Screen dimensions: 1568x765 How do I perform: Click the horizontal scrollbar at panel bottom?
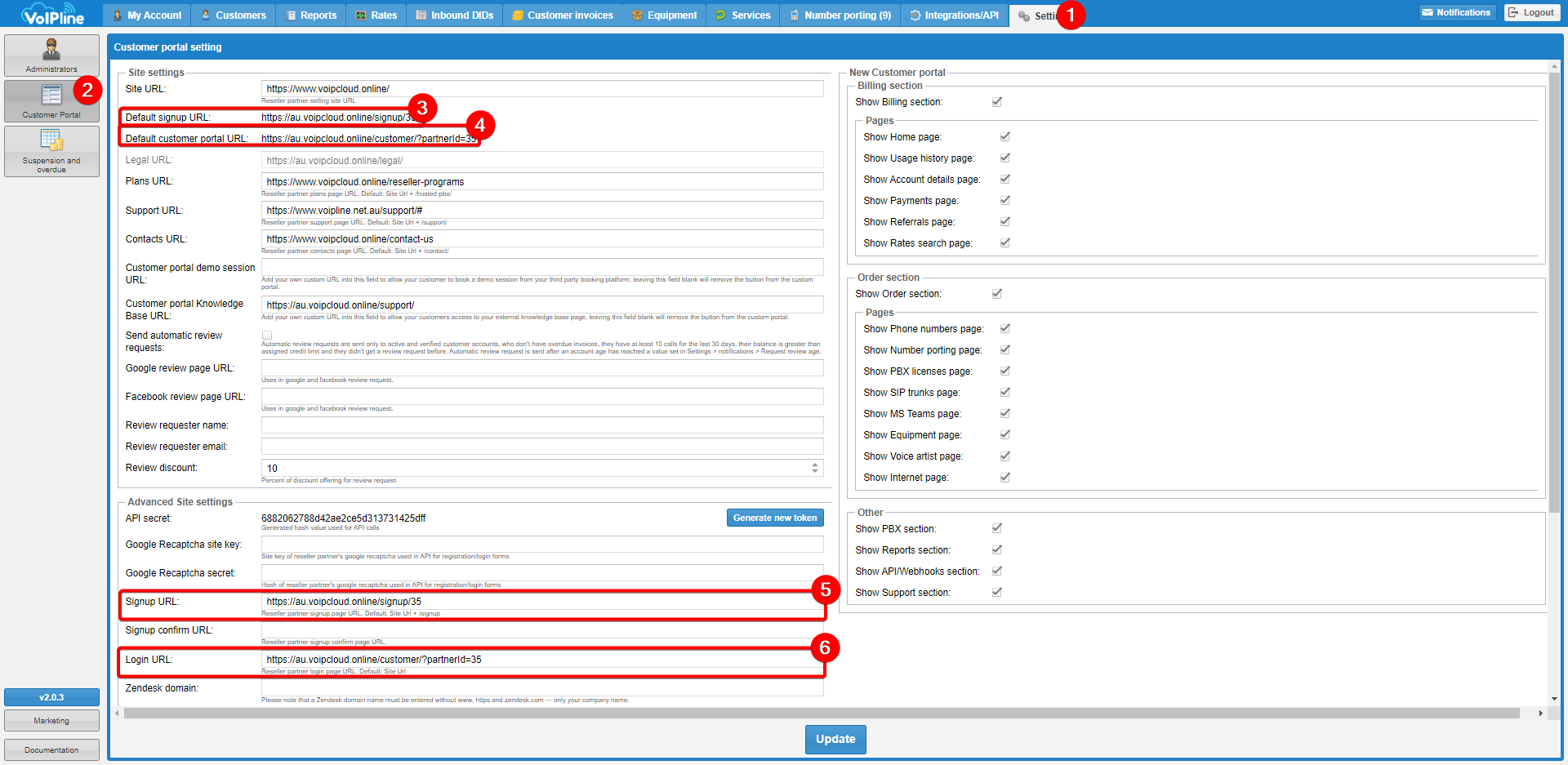pos(822,713)
